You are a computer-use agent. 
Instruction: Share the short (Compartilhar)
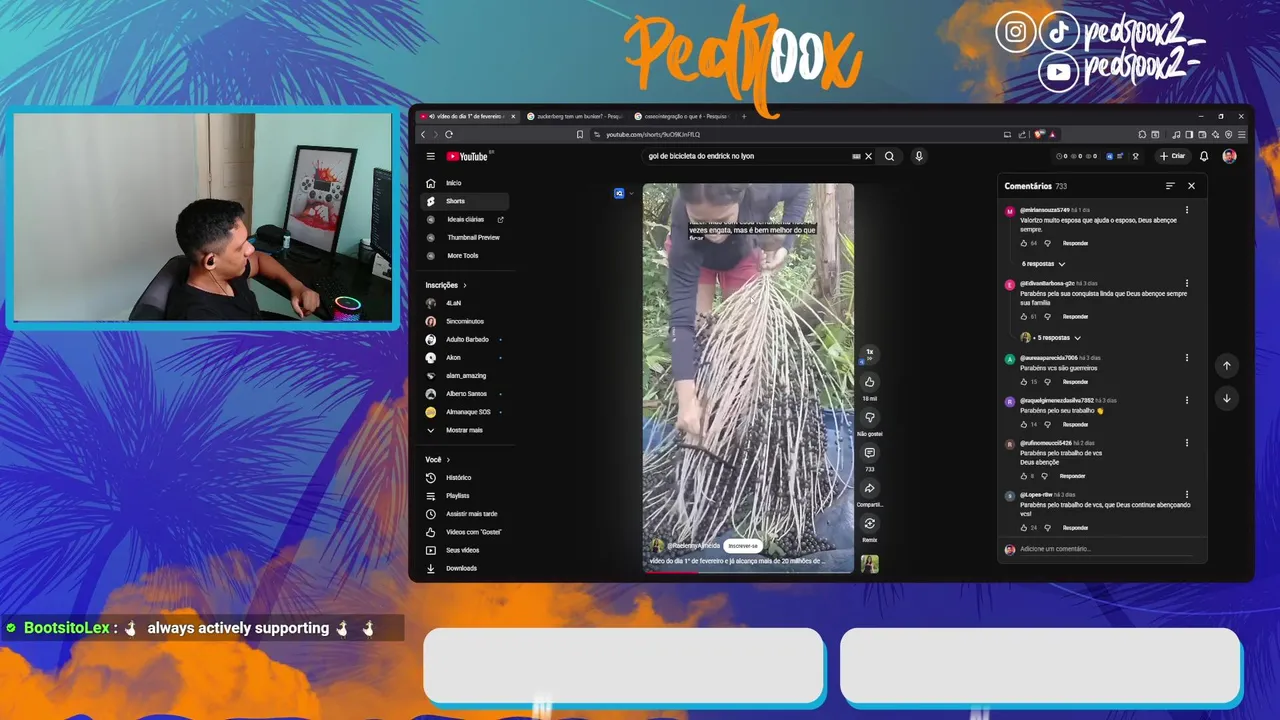pos(869,488)
